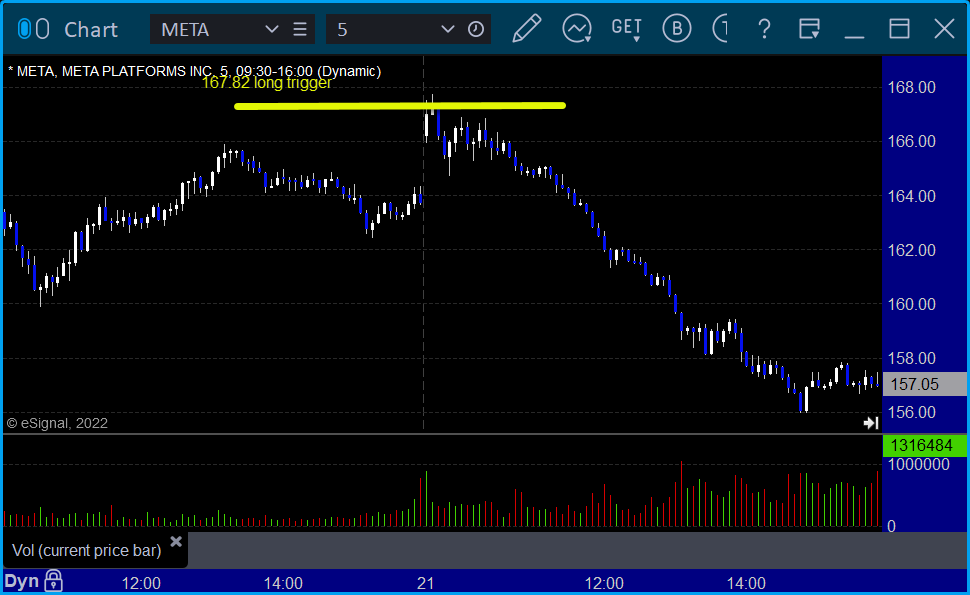Click the circled B back-testing icon

tap(677, 29)
